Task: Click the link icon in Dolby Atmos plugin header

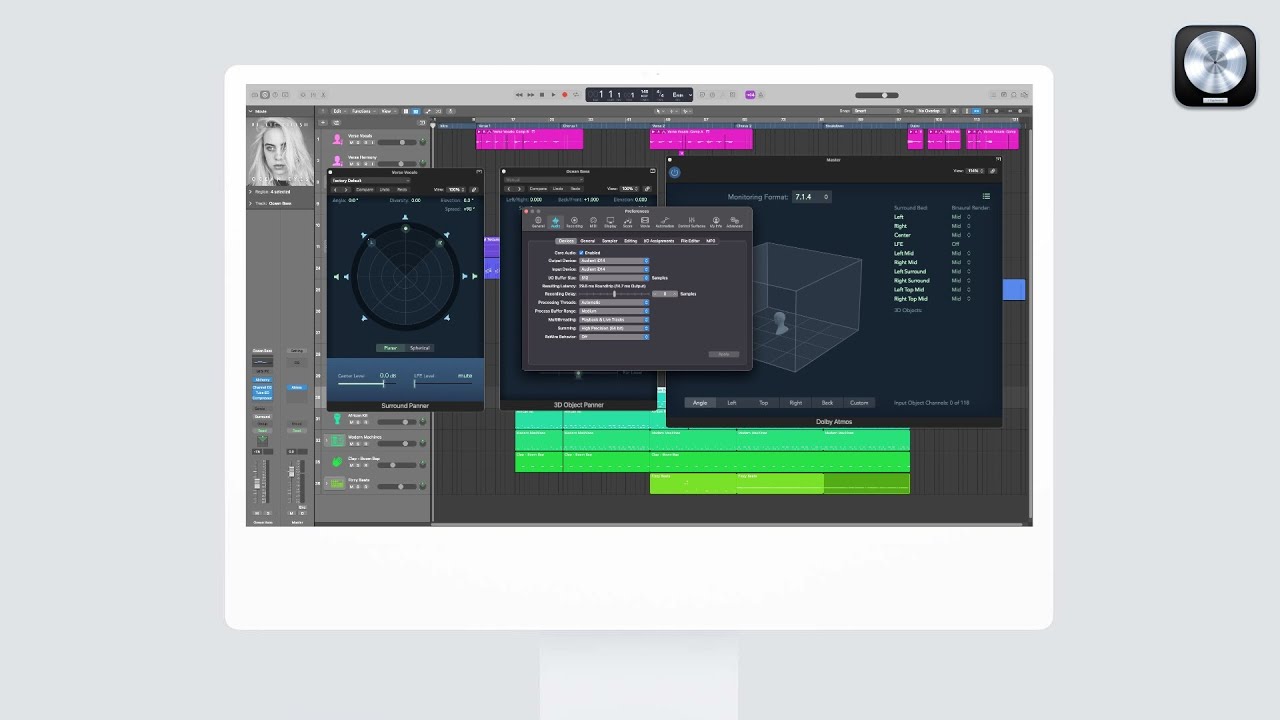Action: 993,171
